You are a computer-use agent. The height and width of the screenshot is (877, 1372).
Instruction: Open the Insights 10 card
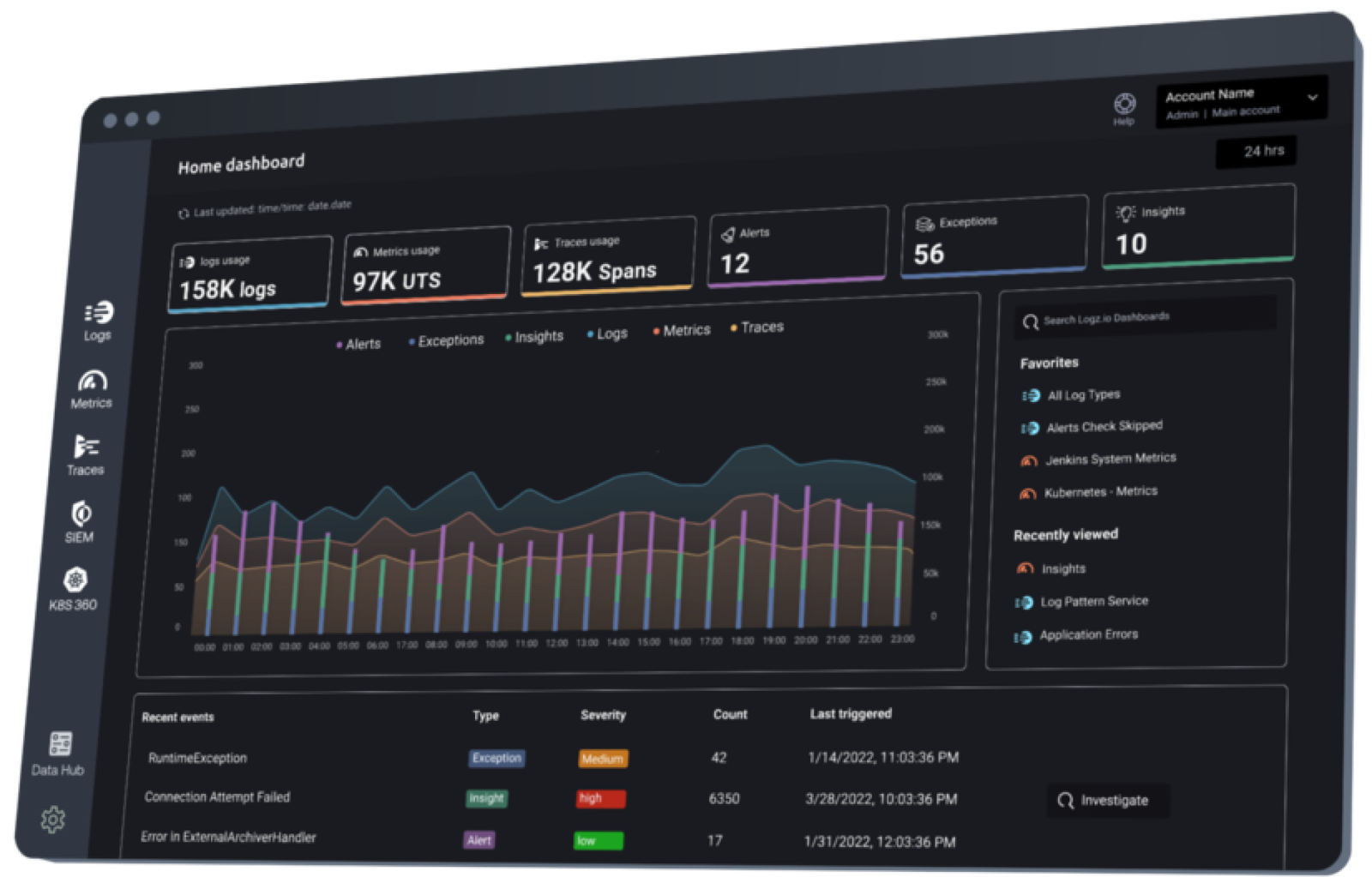click(x=1199, y=226)
